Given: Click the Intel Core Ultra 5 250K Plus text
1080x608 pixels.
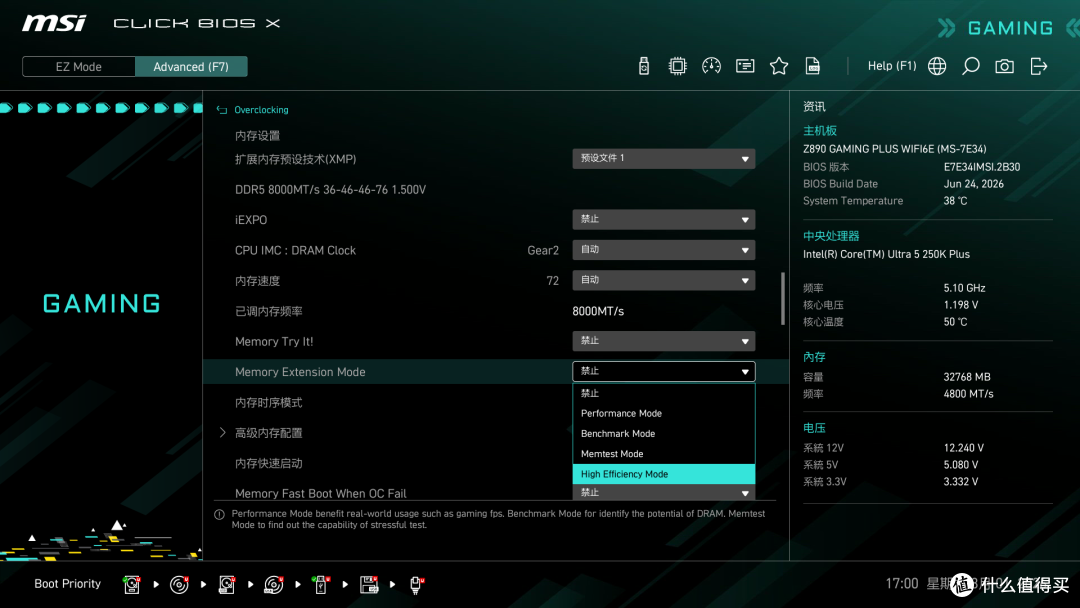Looking at the screenshot, I should coord(886,254).
